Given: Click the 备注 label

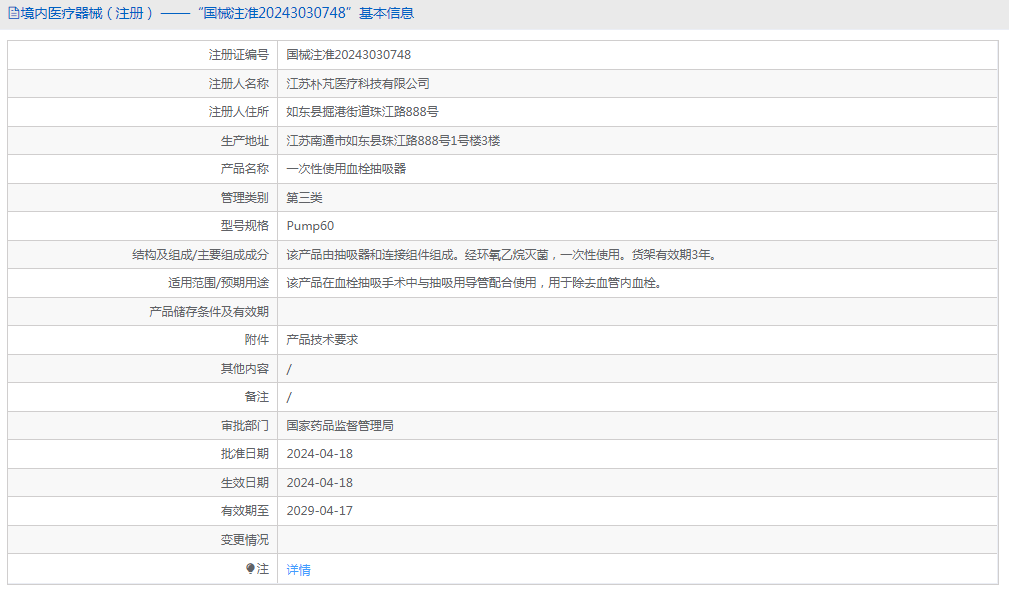Looking at the screenshot, I should (257, 397).
